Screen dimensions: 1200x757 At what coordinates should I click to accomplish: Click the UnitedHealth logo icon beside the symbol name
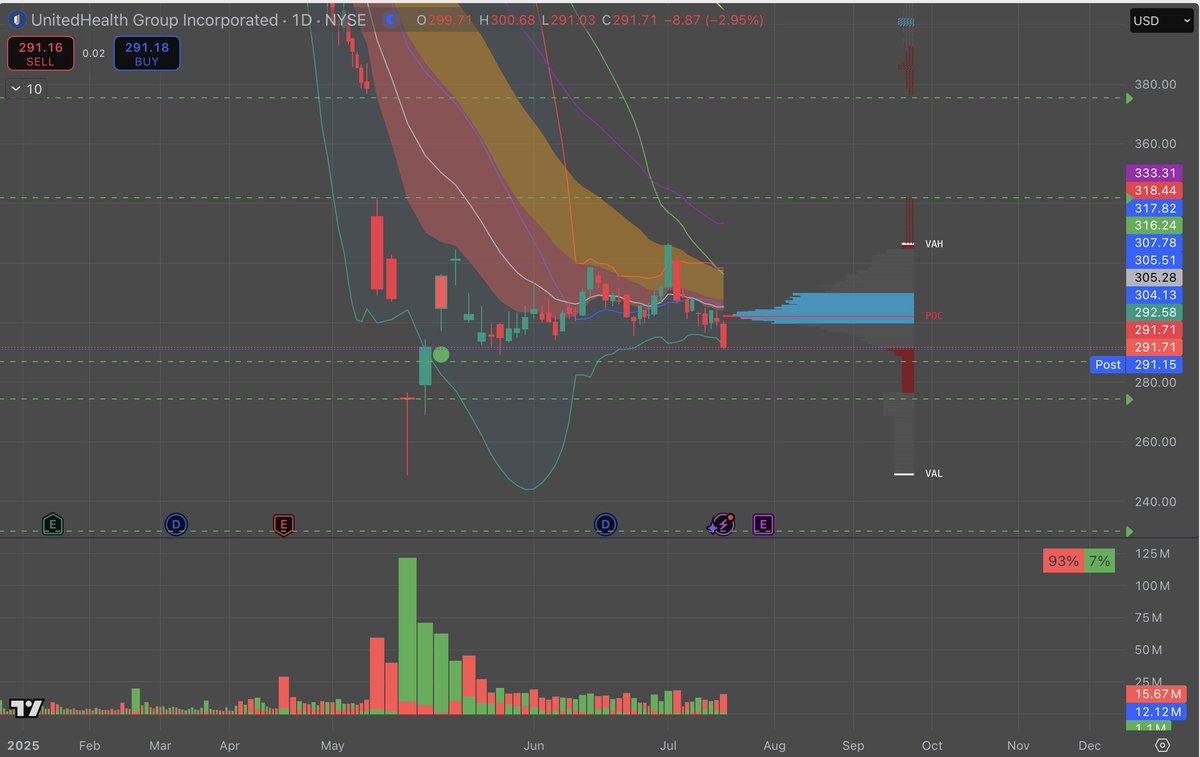(17, 20)
